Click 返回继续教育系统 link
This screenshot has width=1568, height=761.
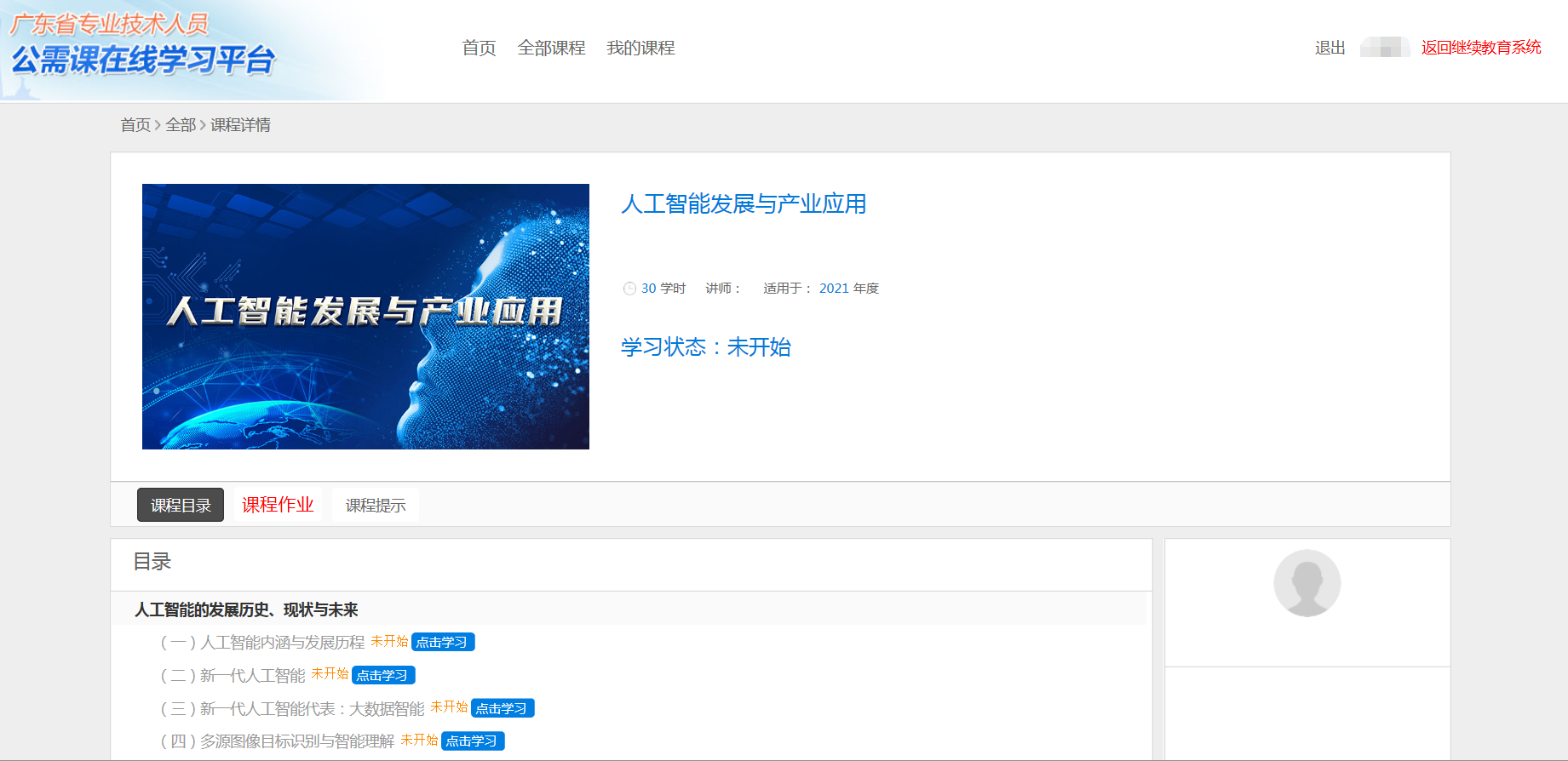(1481, 48)
